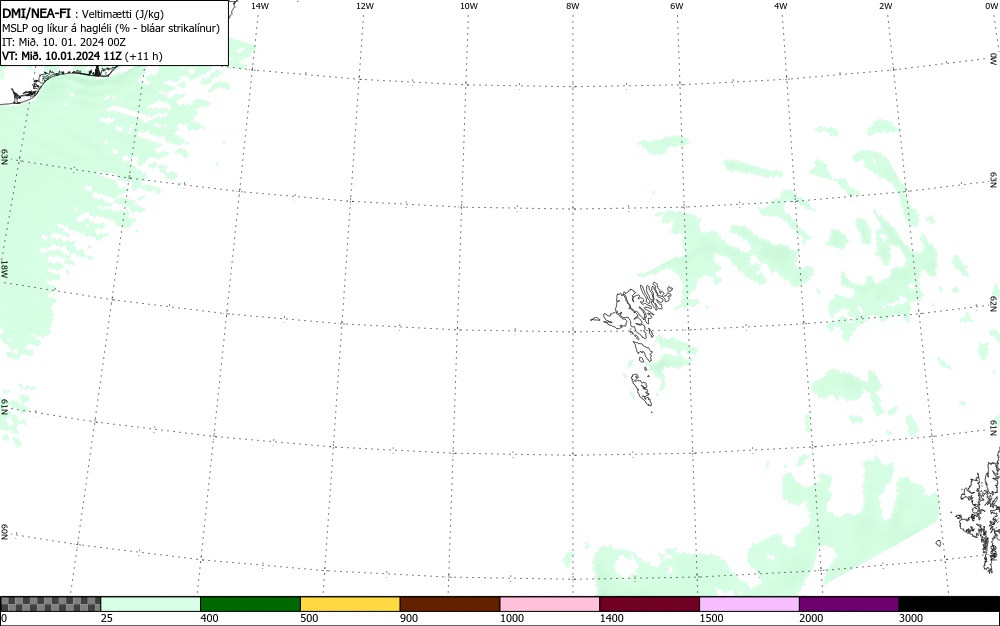The width and height of the screenshot is (1000, 626).
Task: Click the "62N" latitude label on right edge
Action: (994, 305)
